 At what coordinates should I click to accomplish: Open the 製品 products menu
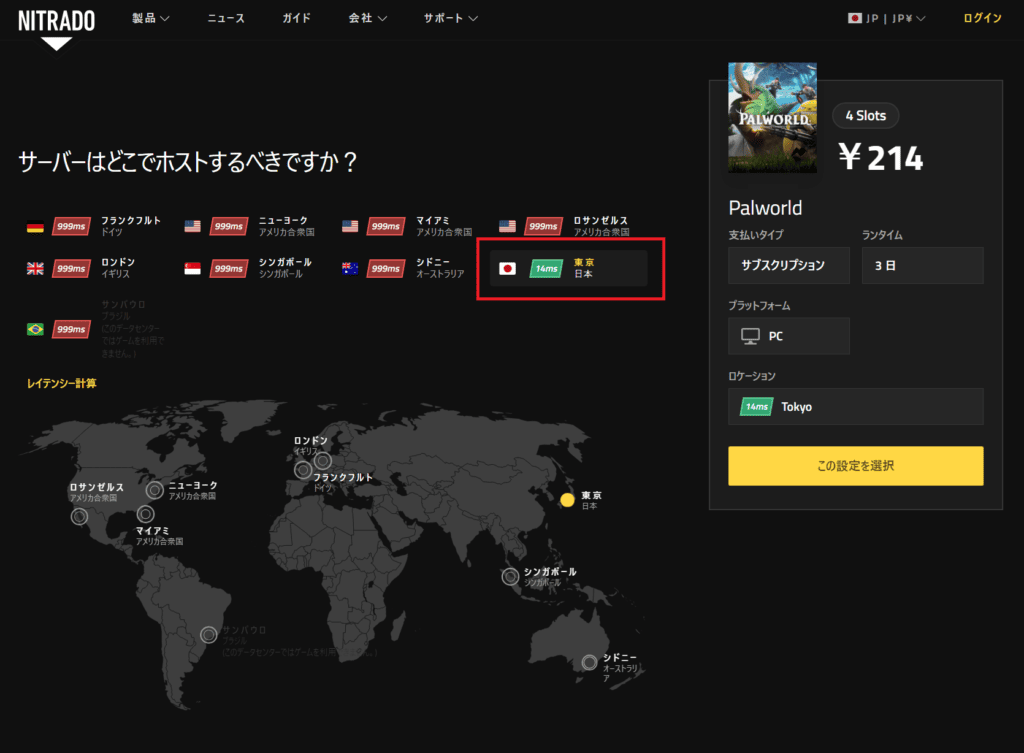[150, 18]
